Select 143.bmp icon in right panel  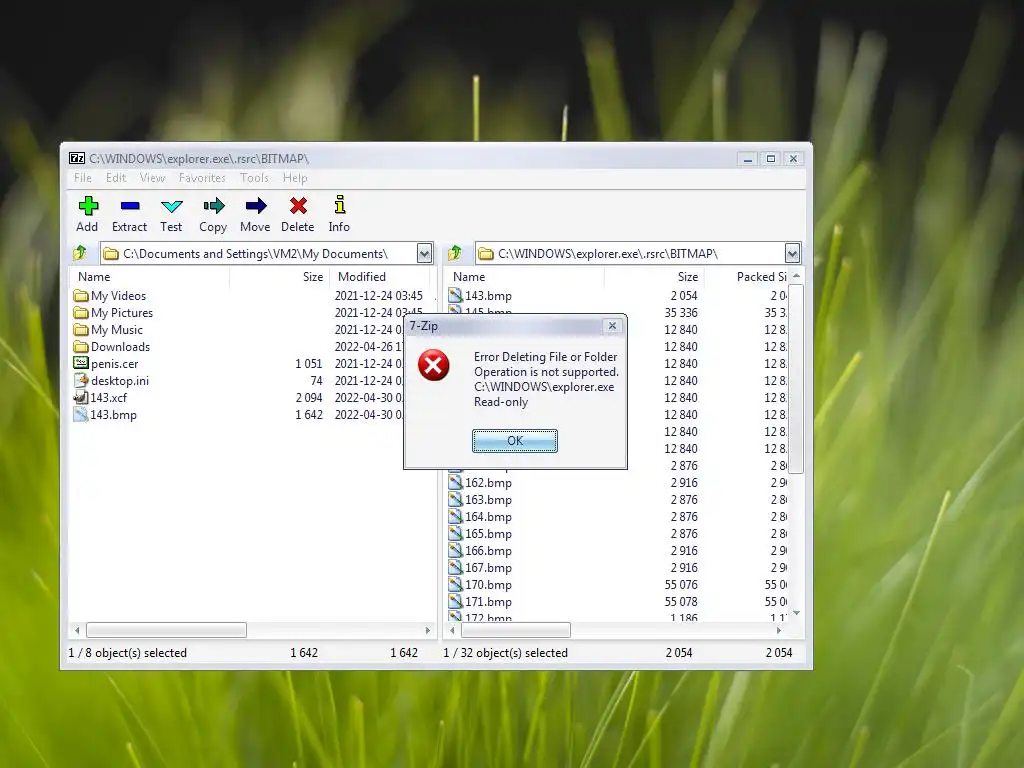coord(456,295)
